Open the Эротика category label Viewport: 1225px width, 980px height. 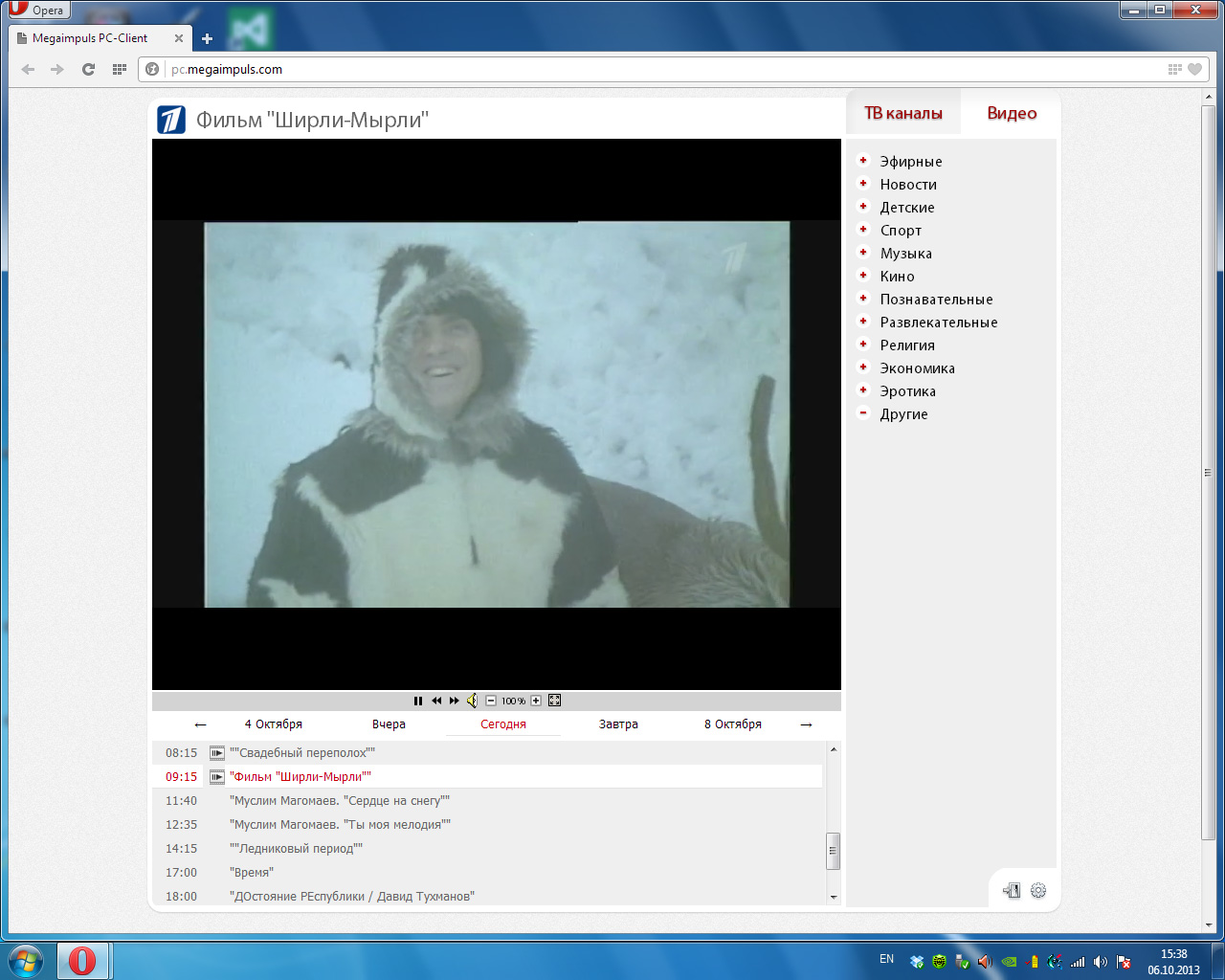tap(908, 391)
